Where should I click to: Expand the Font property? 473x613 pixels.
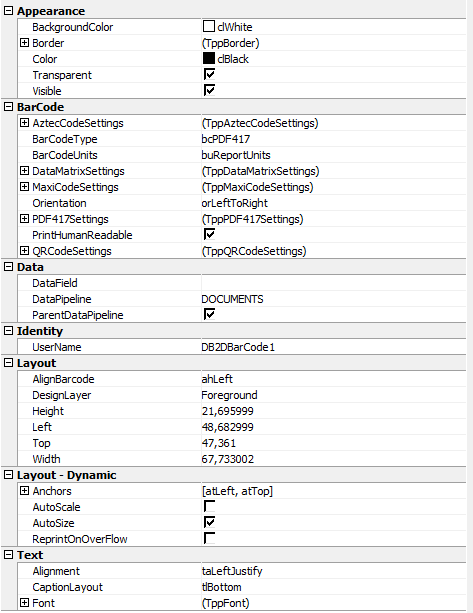coord(24,602)
